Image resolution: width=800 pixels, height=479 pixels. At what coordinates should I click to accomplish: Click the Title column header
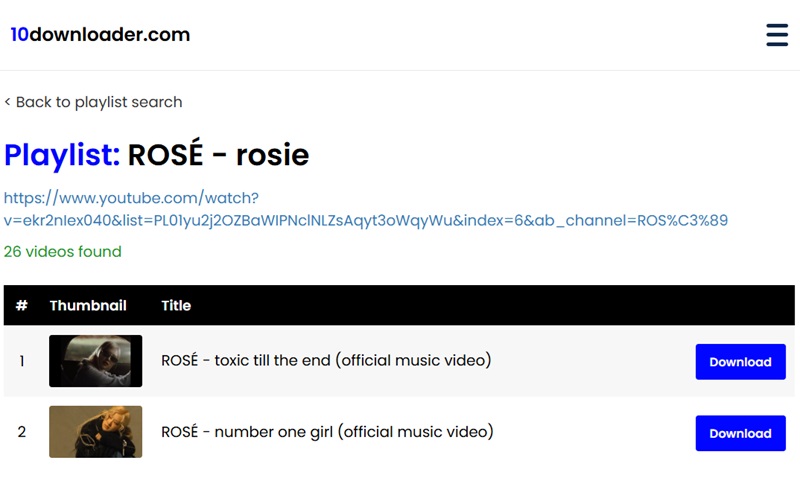pyautogui.click(x=176, y=305)
